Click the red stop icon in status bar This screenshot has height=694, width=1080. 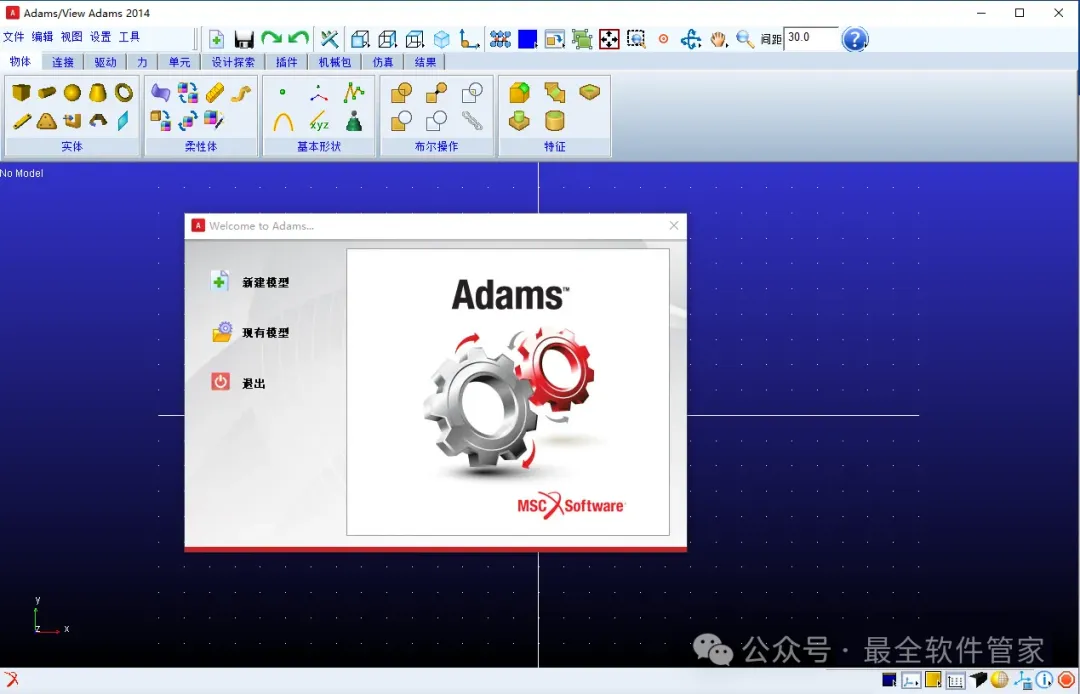[x=1066, y=680]
